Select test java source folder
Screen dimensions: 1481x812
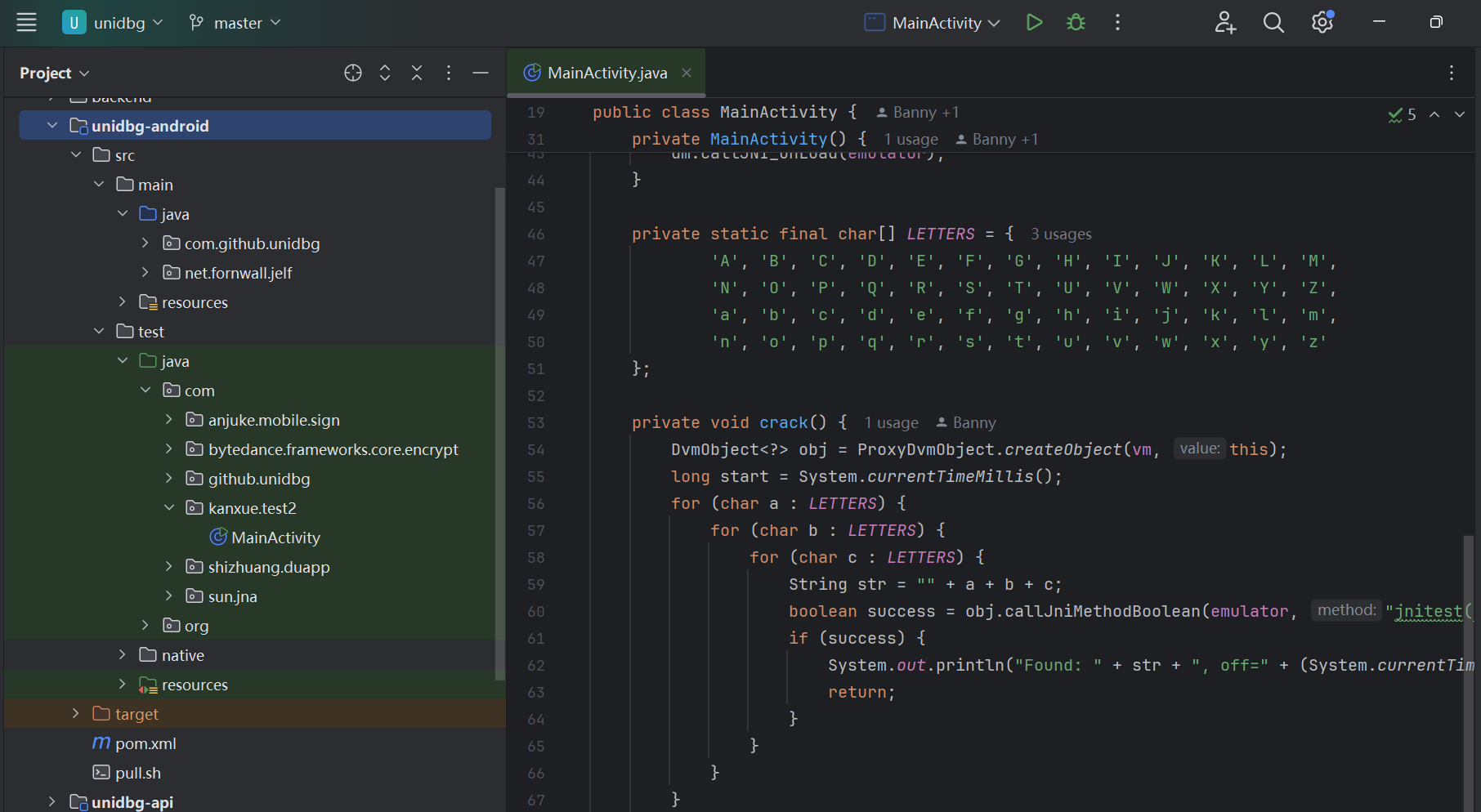pos(175,361)
